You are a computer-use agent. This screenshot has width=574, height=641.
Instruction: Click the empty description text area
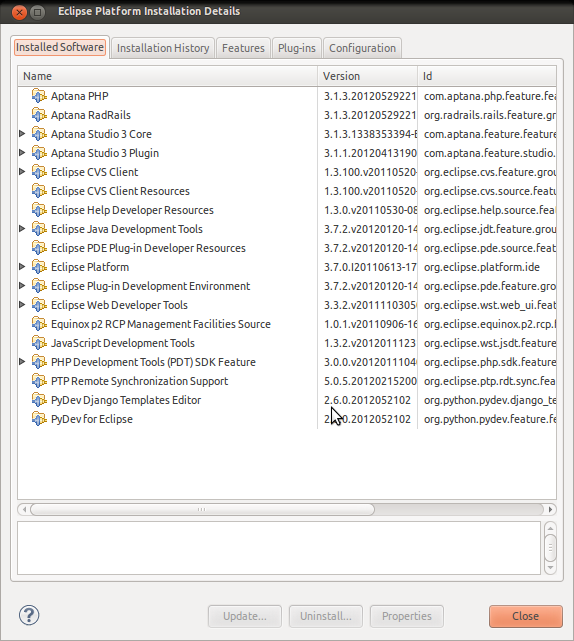pyautogui.click(x=279, y=548)
